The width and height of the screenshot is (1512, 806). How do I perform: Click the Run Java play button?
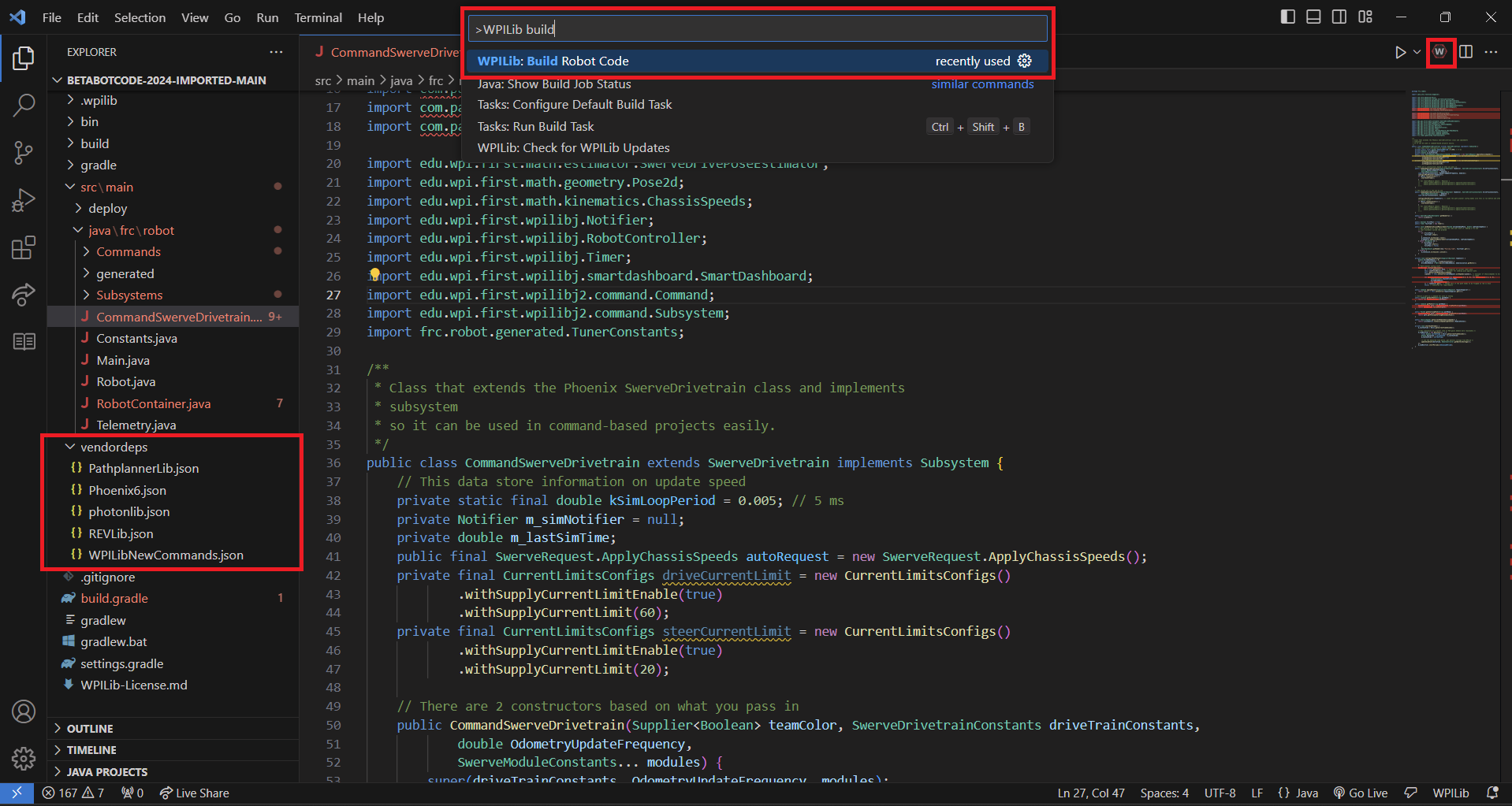(1400, 52)
